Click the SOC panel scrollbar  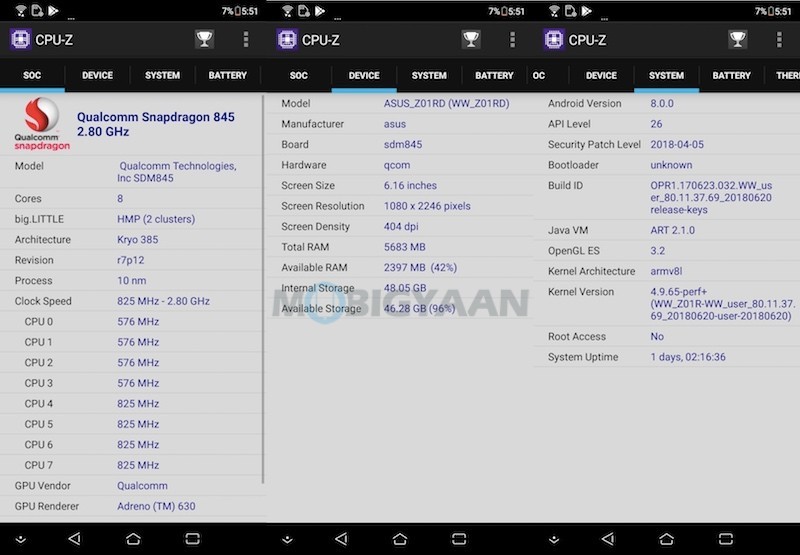coord(263,288)
